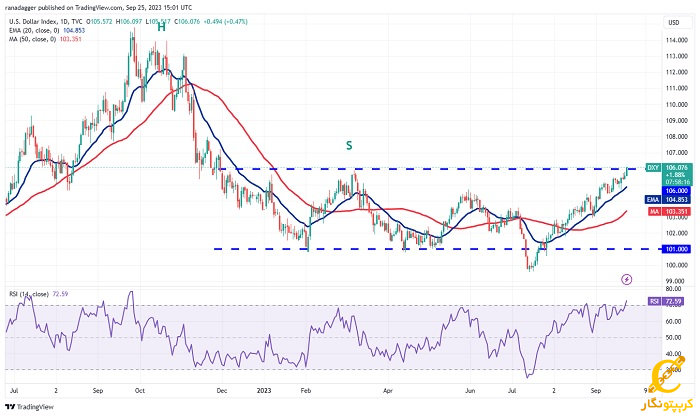Select the red MA 103.351 axis tag

670,212
